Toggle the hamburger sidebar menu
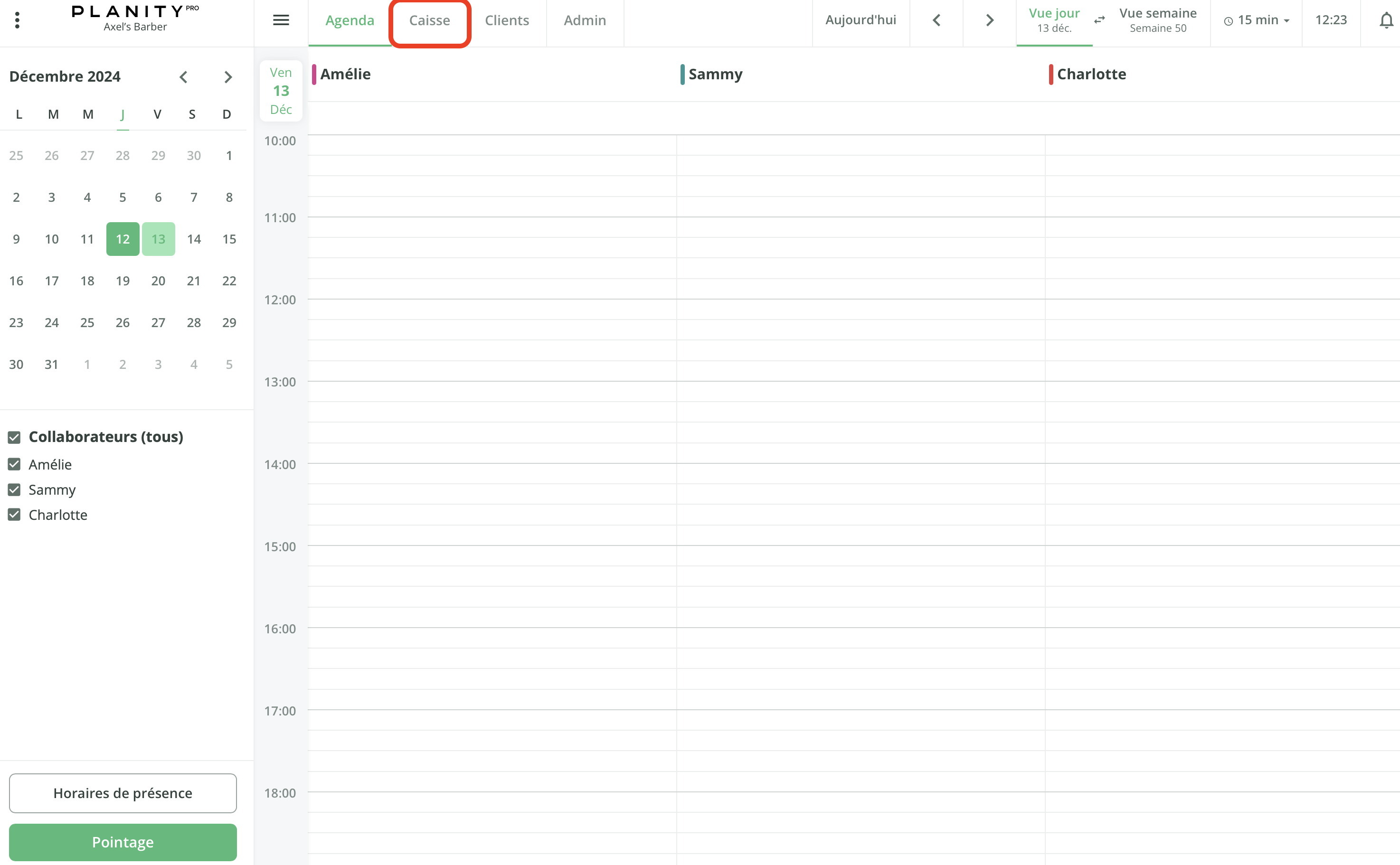The width and height of the screenshot is (1400, 865). [x=280, y=20]
